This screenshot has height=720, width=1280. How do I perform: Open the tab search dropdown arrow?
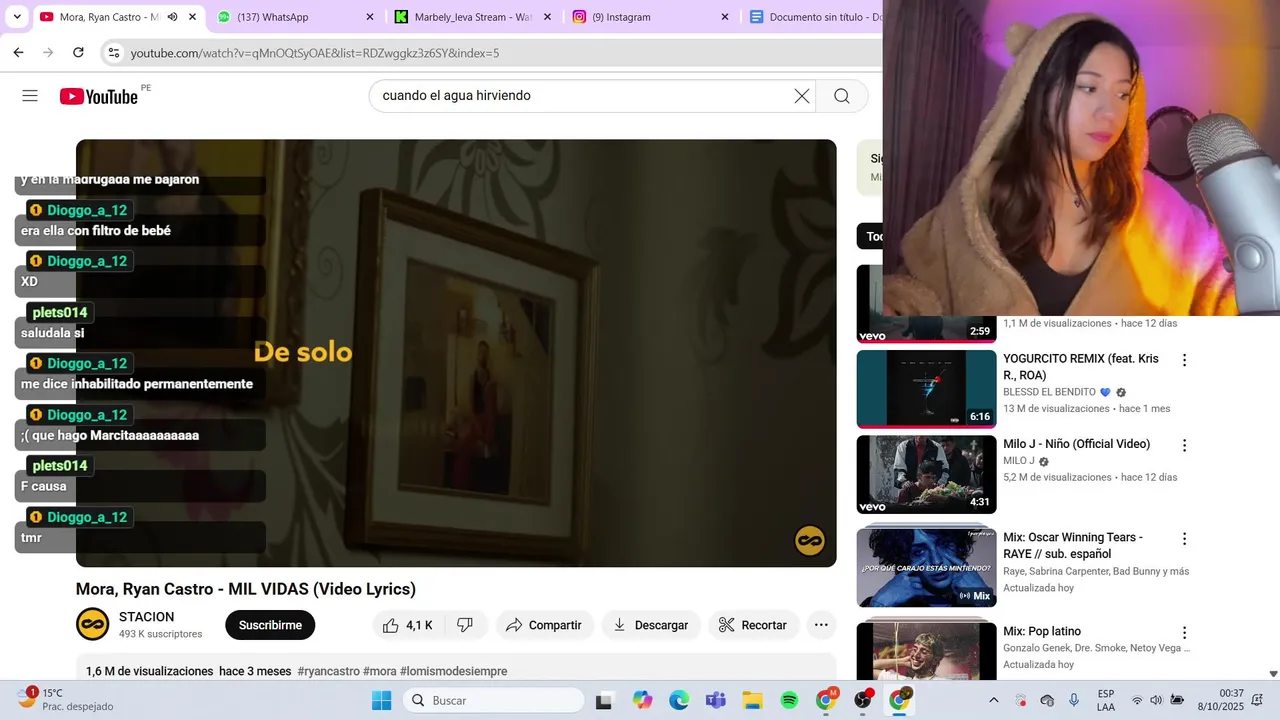coord(17,17)
